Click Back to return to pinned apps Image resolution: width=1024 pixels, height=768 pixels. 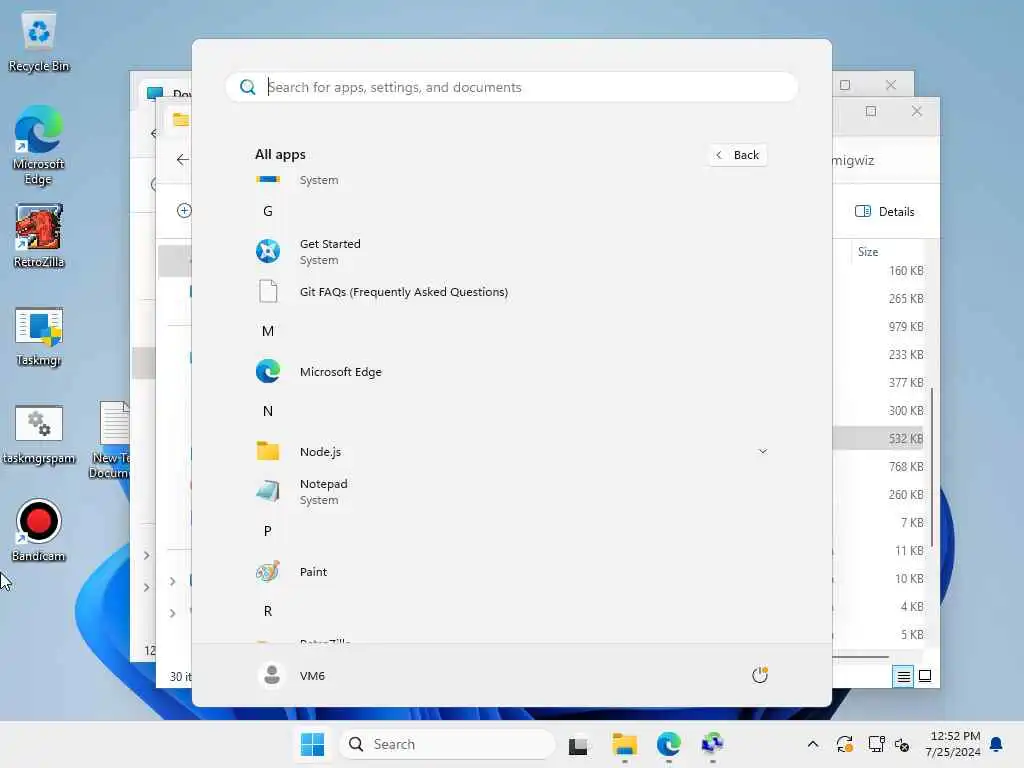pos(738,155)
